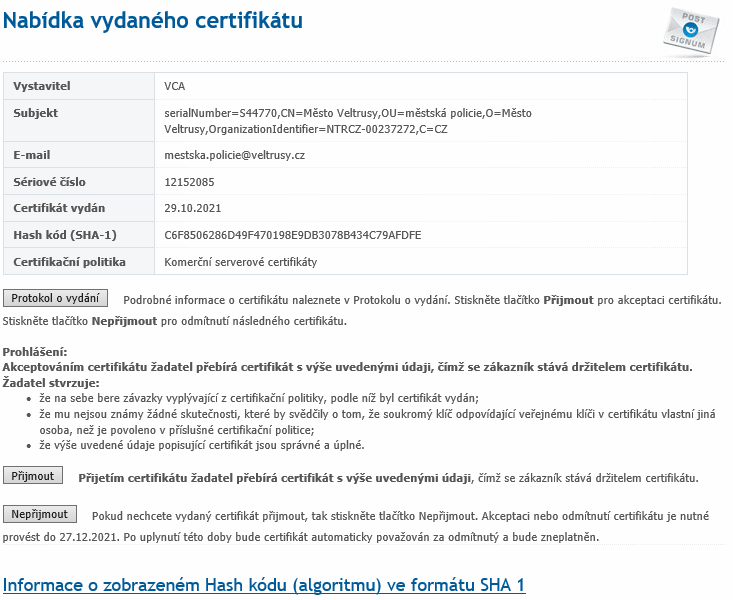Click the issue date 29.10.2021
Image resolution: width=733 pixels, height=600 pixels.
point(192,209)
